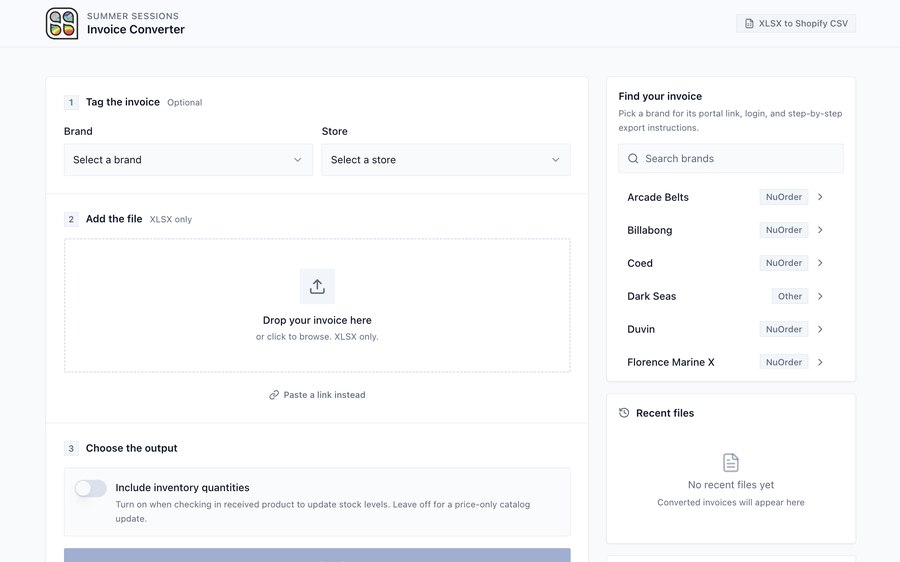The image size is (900, 562).
Task: Click the history clock icon by Recent files
Action: tap(624, 413)
